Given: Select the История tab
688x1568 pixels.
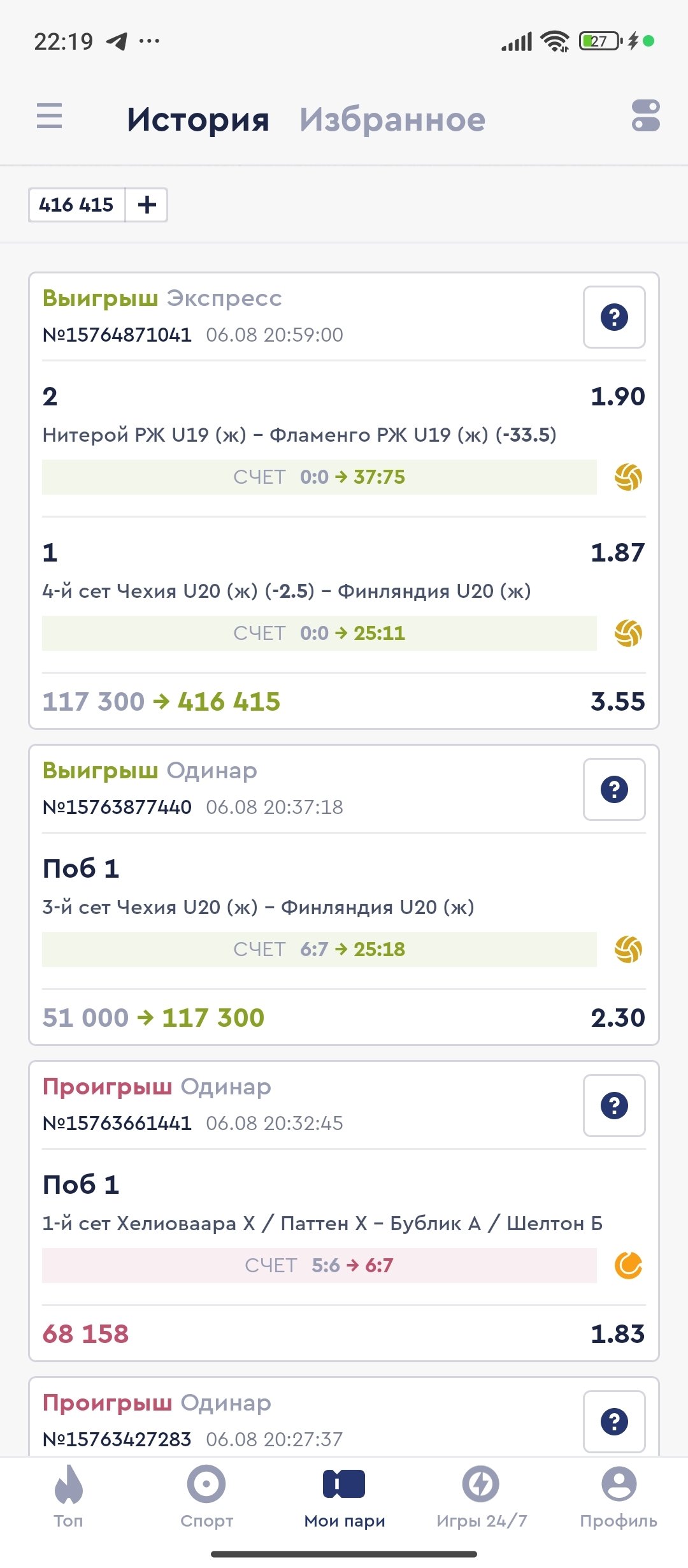Looking at the screenshot, I should [198, 120].
